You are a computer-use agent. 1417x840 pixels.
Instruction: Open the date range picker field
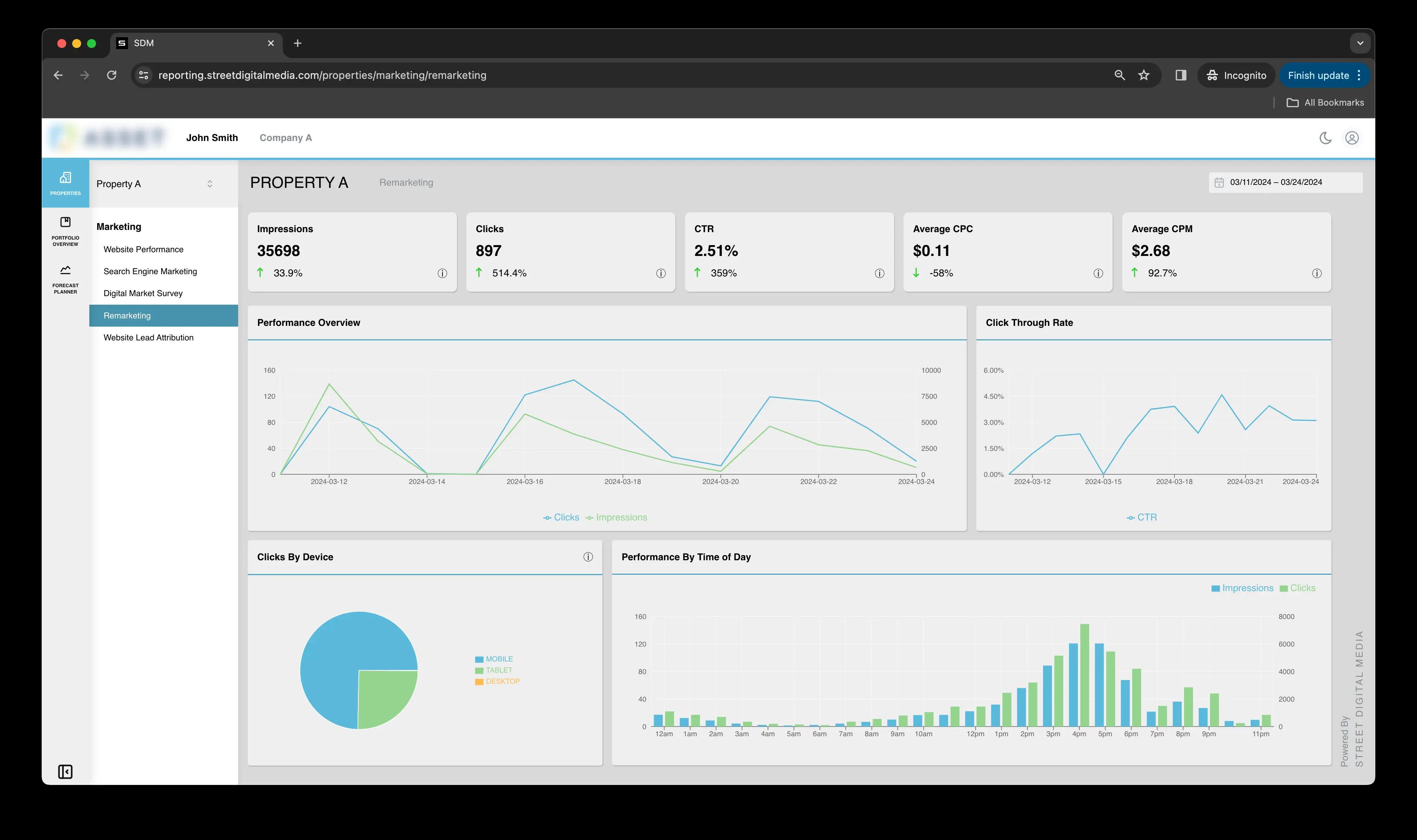tap(1286, 182)
